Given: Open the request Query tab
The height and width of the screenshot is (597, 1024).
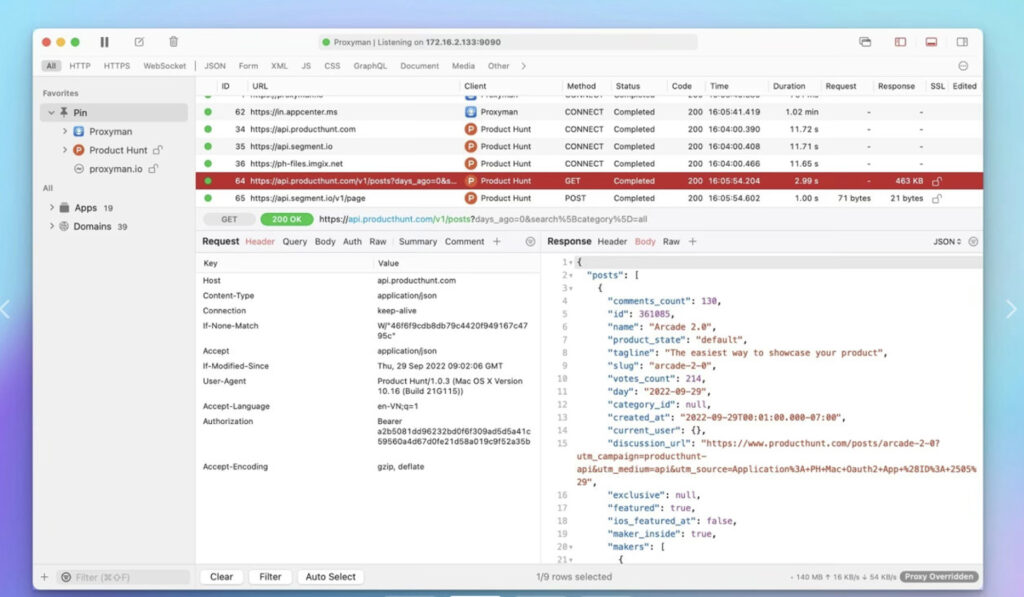Looking at the screenshot, I should (x=295, y=242).
